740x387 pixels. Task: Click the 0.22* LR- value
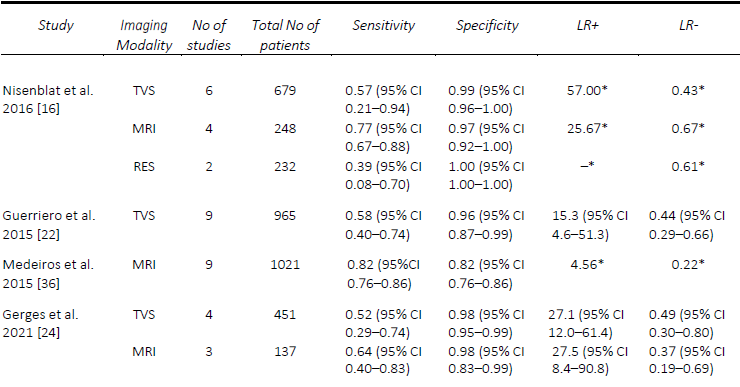[x=688, y=264]
